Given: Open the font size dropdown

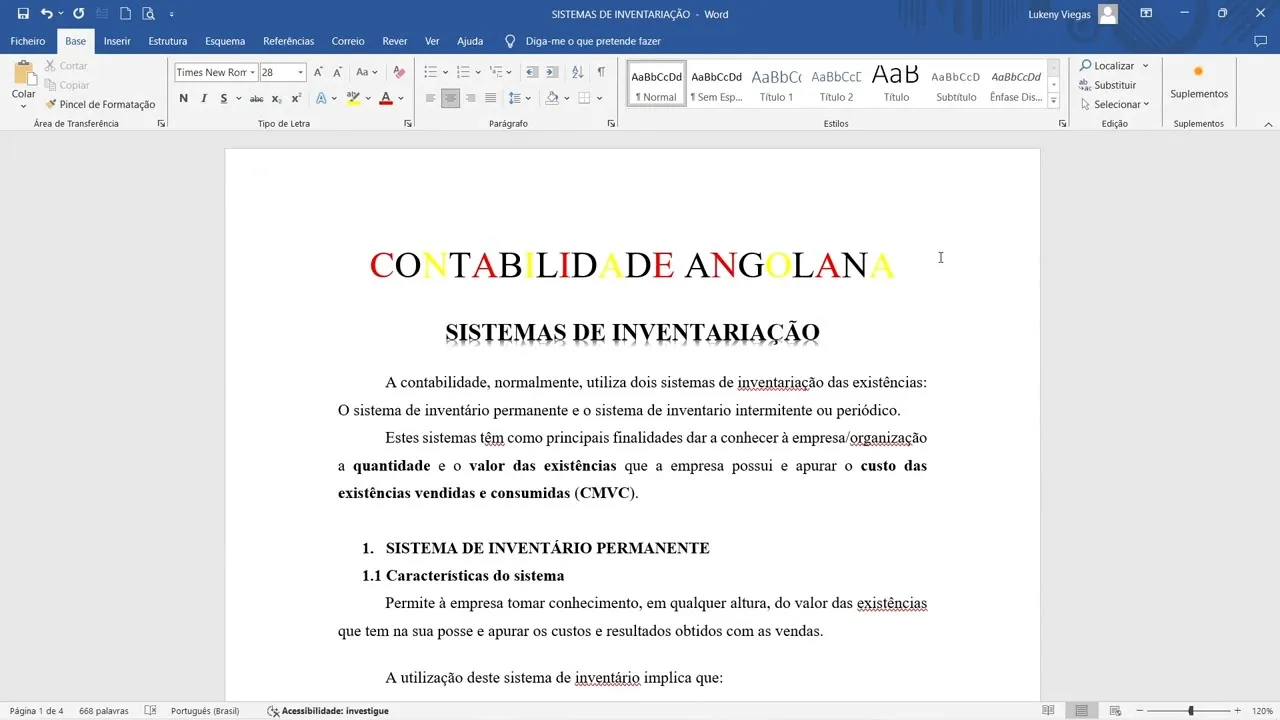Looking at the screenshot, I should point(300,72).
